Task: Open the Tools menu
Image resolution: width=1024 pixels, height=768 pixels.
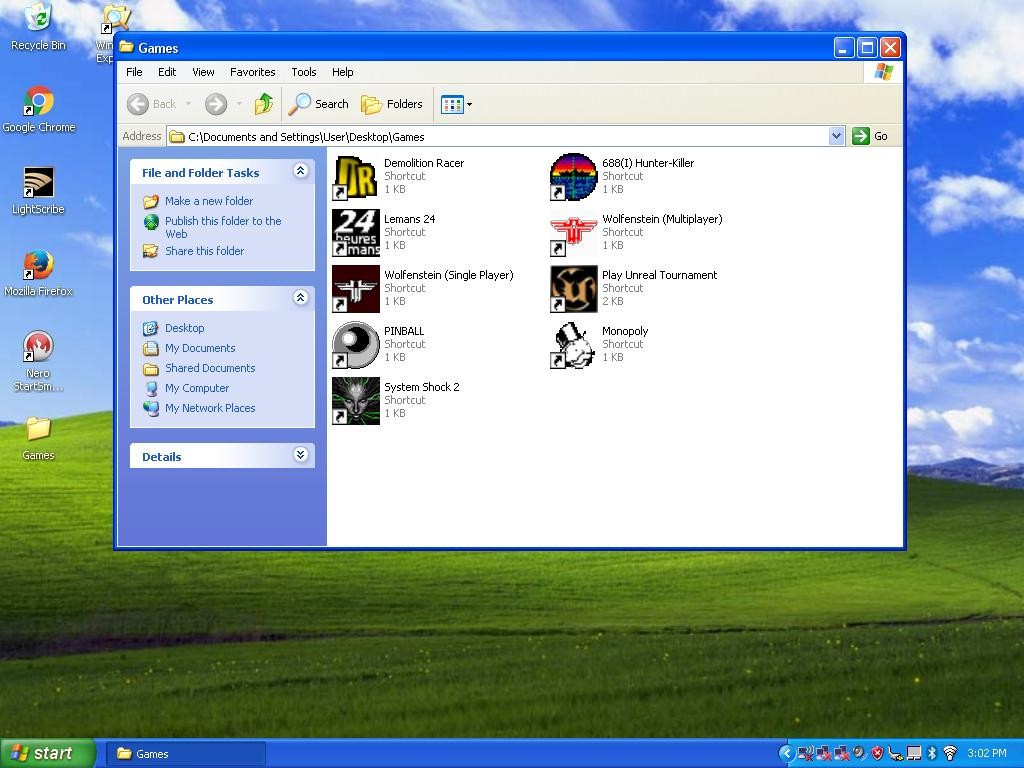Action: tap(304, 72)
